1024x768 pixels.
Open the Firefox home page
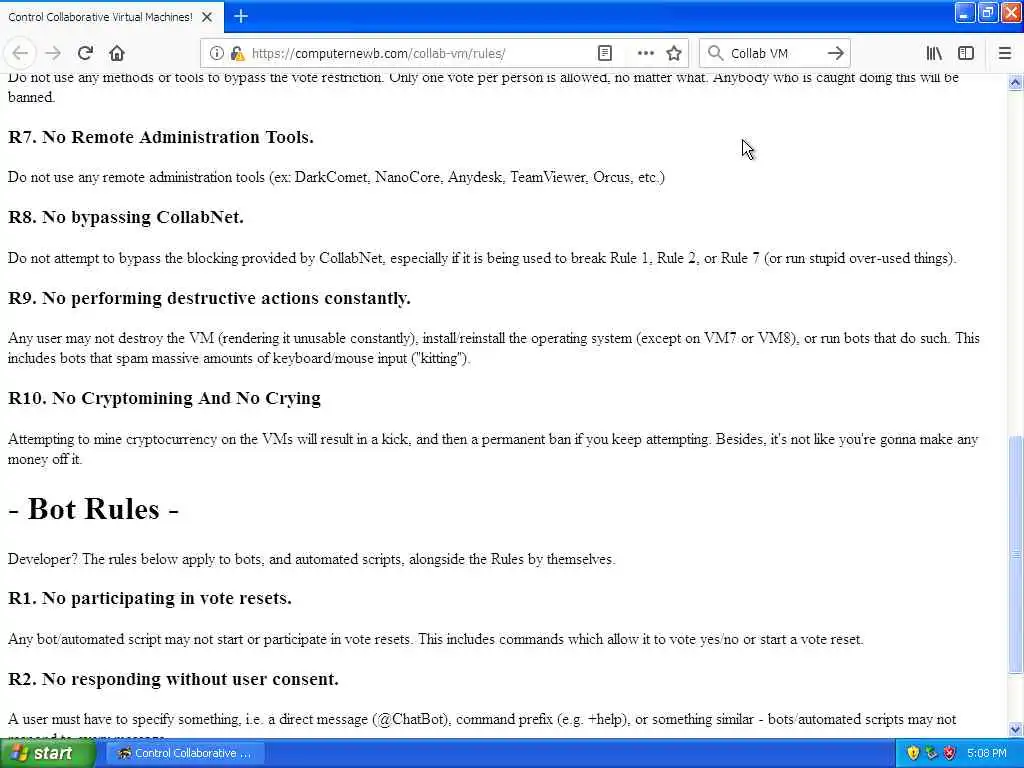click(x=117, y=54)
